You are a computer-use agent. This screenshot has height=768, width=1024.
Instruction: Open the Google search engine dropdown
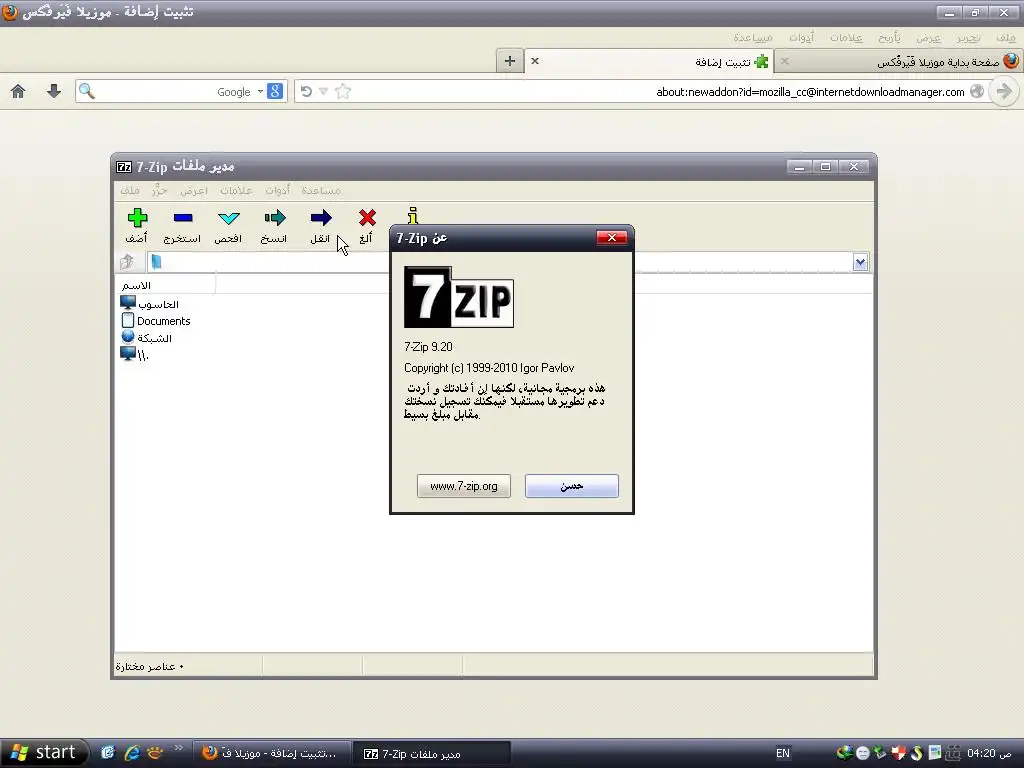(261, 91)
